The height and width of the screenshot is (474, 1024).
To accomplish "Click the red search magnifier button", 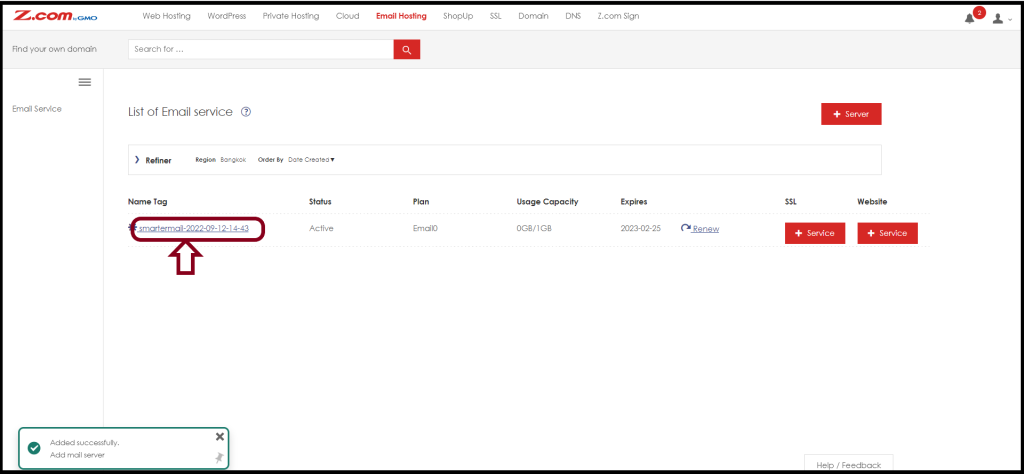I will [x=406, y=49].
